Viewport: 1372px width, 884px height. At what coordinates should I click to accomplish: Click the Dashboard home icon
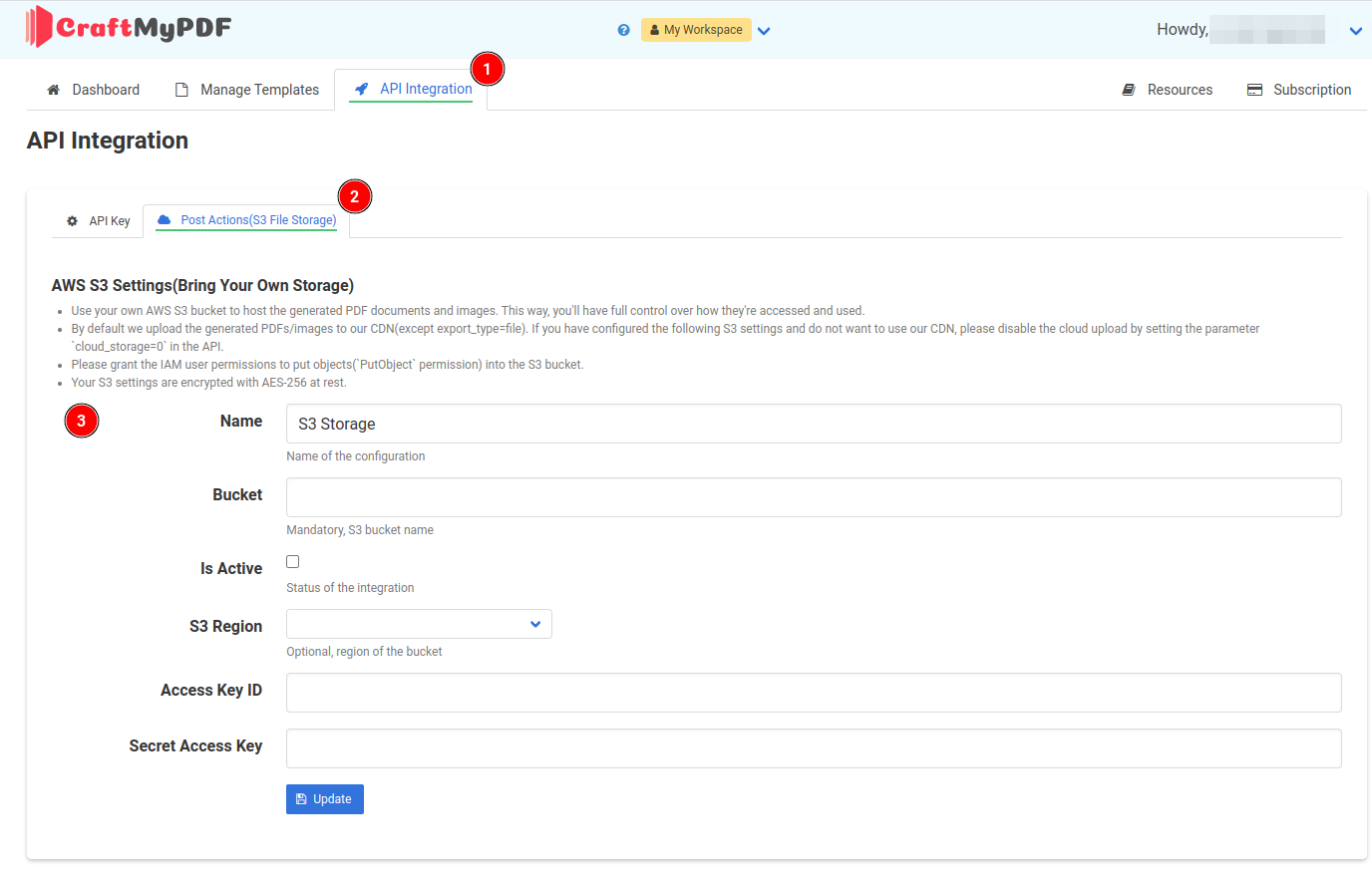(54, 90)
